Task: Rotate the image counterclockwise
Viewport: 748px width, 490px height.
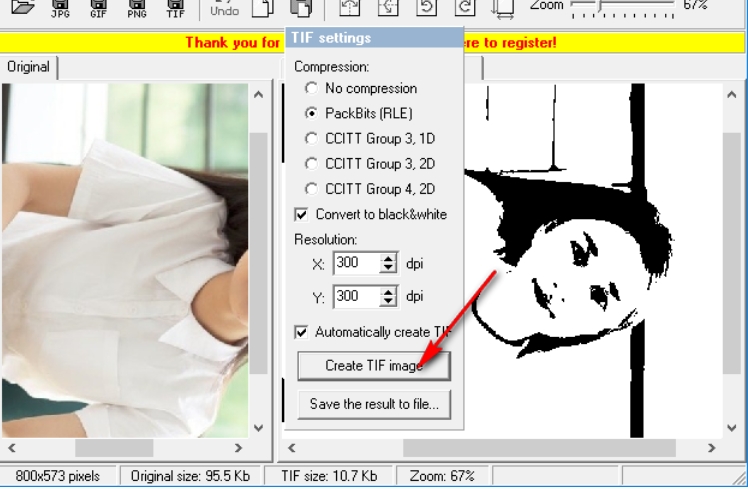Action: (x=426, y=8)
